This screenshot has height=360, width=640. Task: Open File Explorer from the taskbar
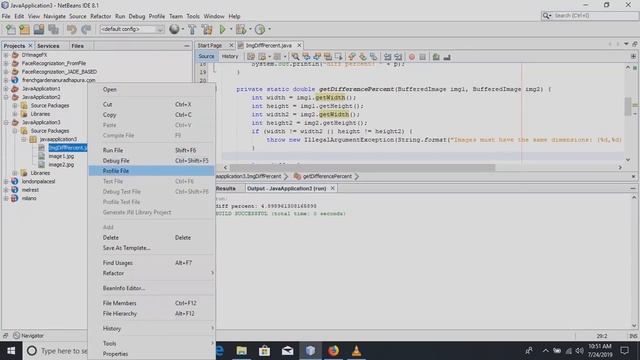242,351
